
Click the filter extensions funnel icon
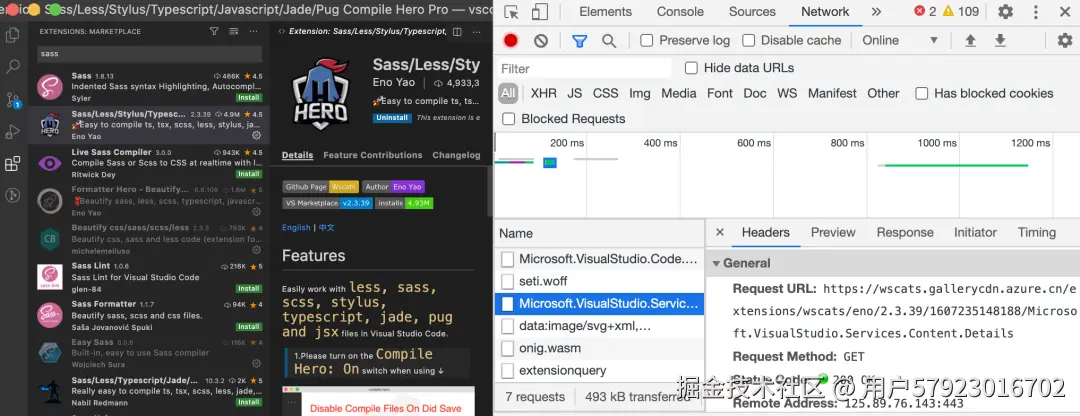[214, 32]
